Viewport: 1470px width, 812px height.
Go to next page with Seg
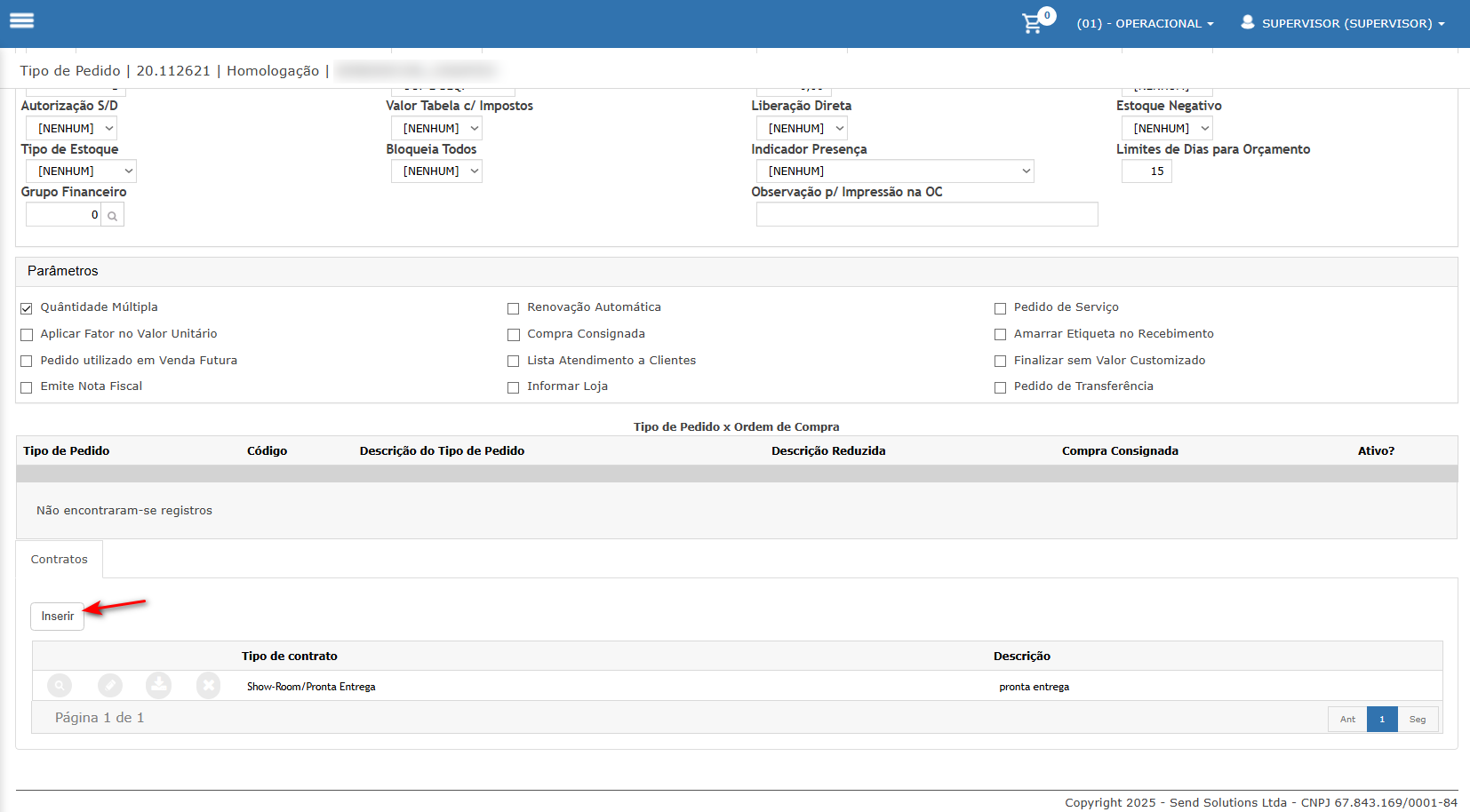[1418, 720]
